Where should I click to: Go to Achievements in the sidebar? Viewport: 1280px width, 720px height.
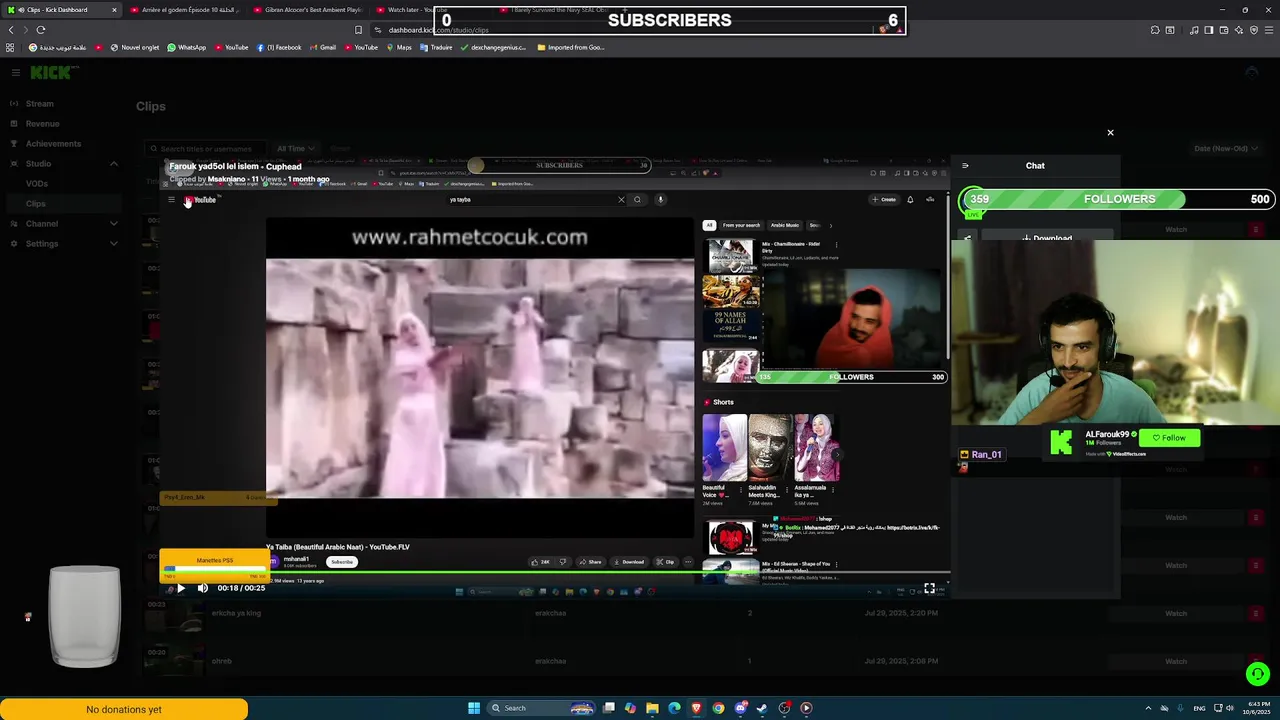[53, 144]
